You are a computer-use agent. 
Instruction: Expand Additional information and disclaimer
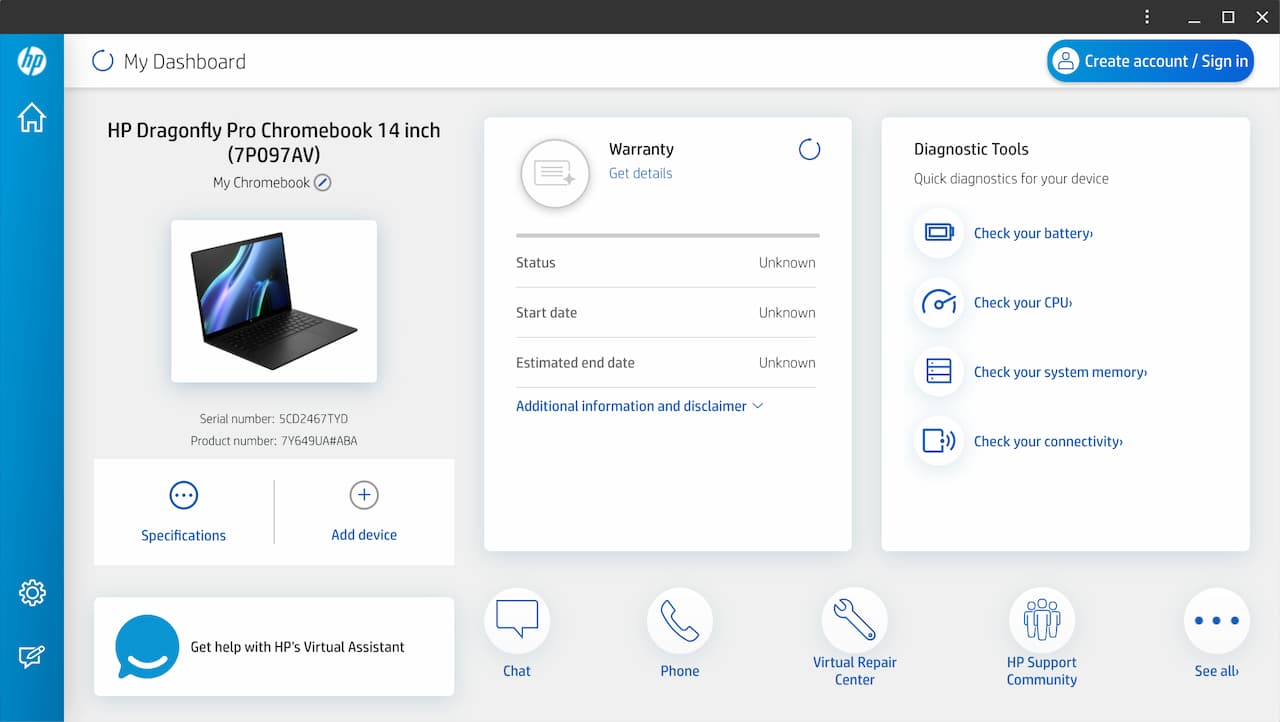tap(640, 406)
